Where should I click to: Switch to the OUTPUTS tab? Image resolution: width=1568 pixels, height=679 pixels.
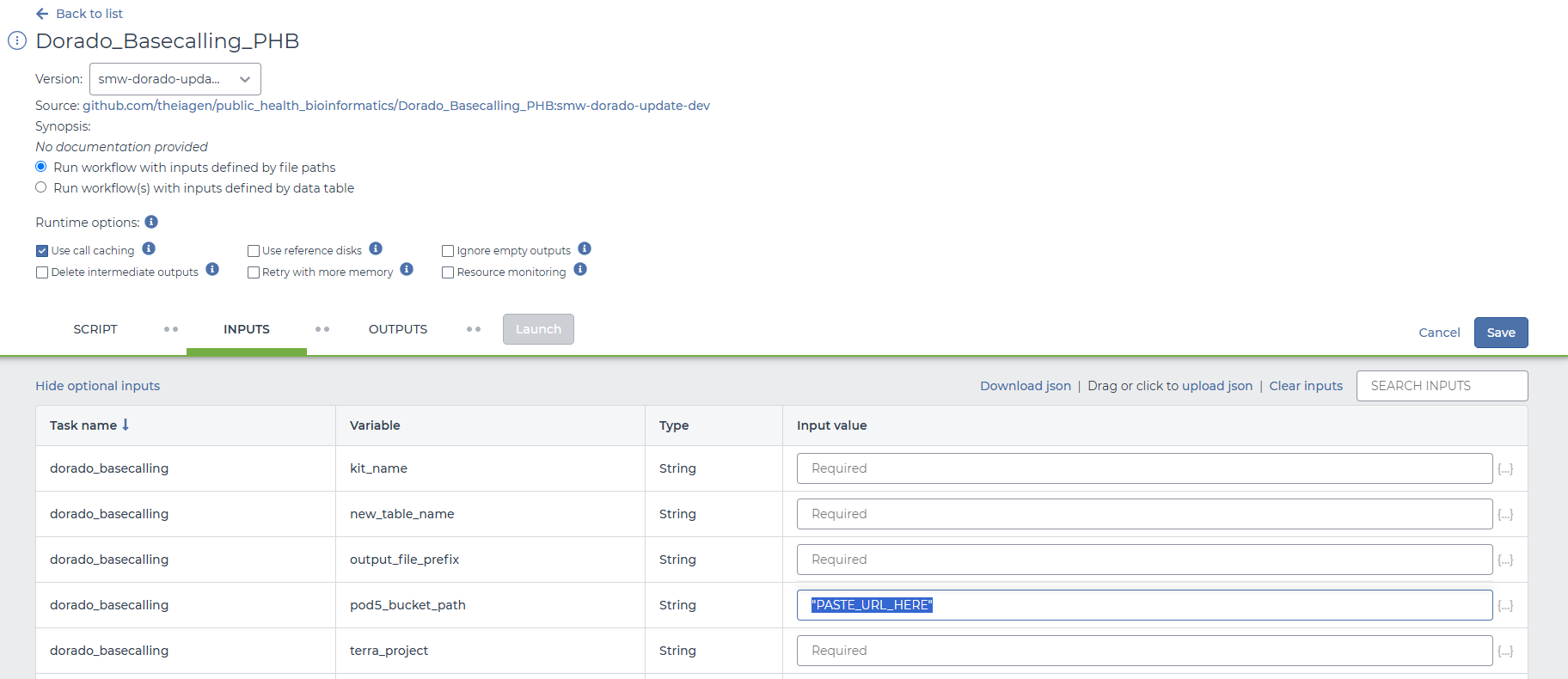pos(397,329)
